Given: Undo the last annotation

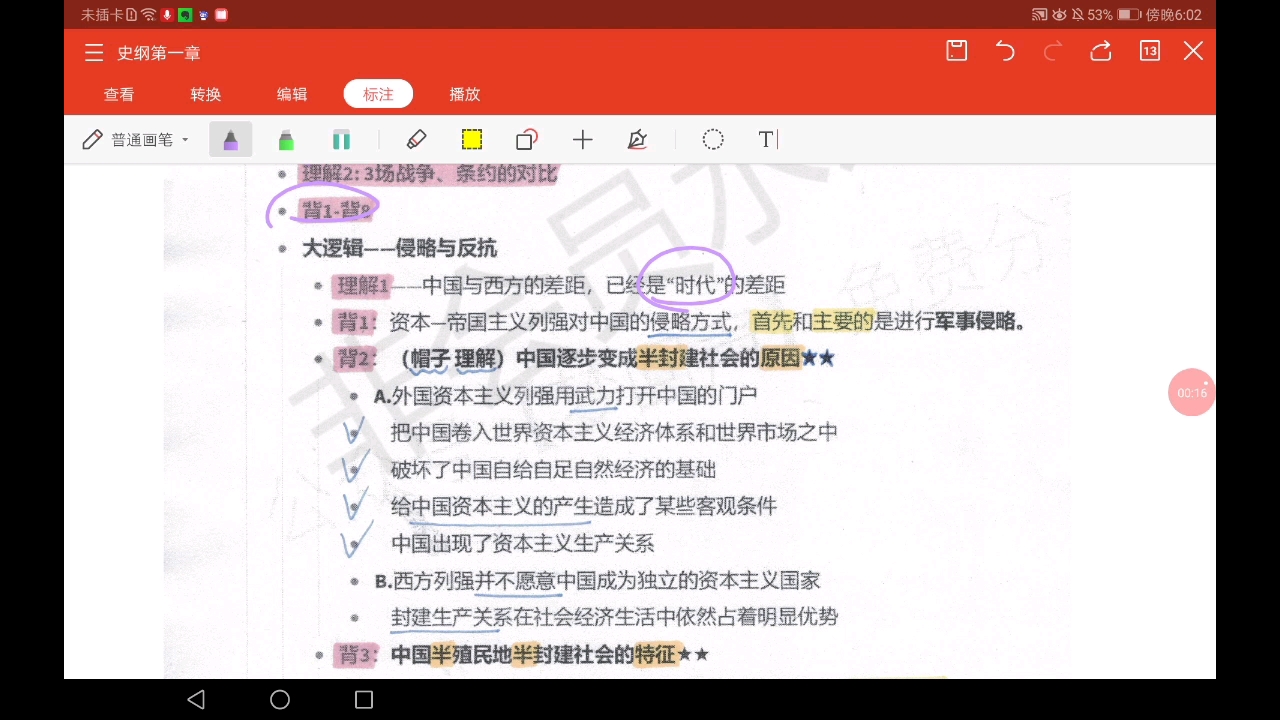Looking at the screenshot, I should coord(1005,51).
